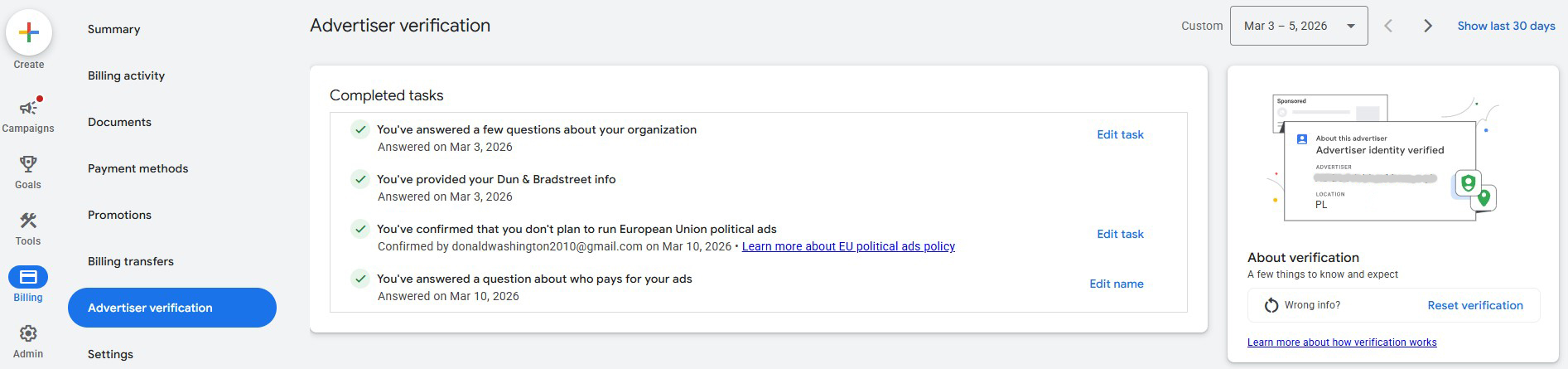This screenshot has width=1568, height=369.
Task: Edit task for organization questions
Action: click(x=1120, y=134)
